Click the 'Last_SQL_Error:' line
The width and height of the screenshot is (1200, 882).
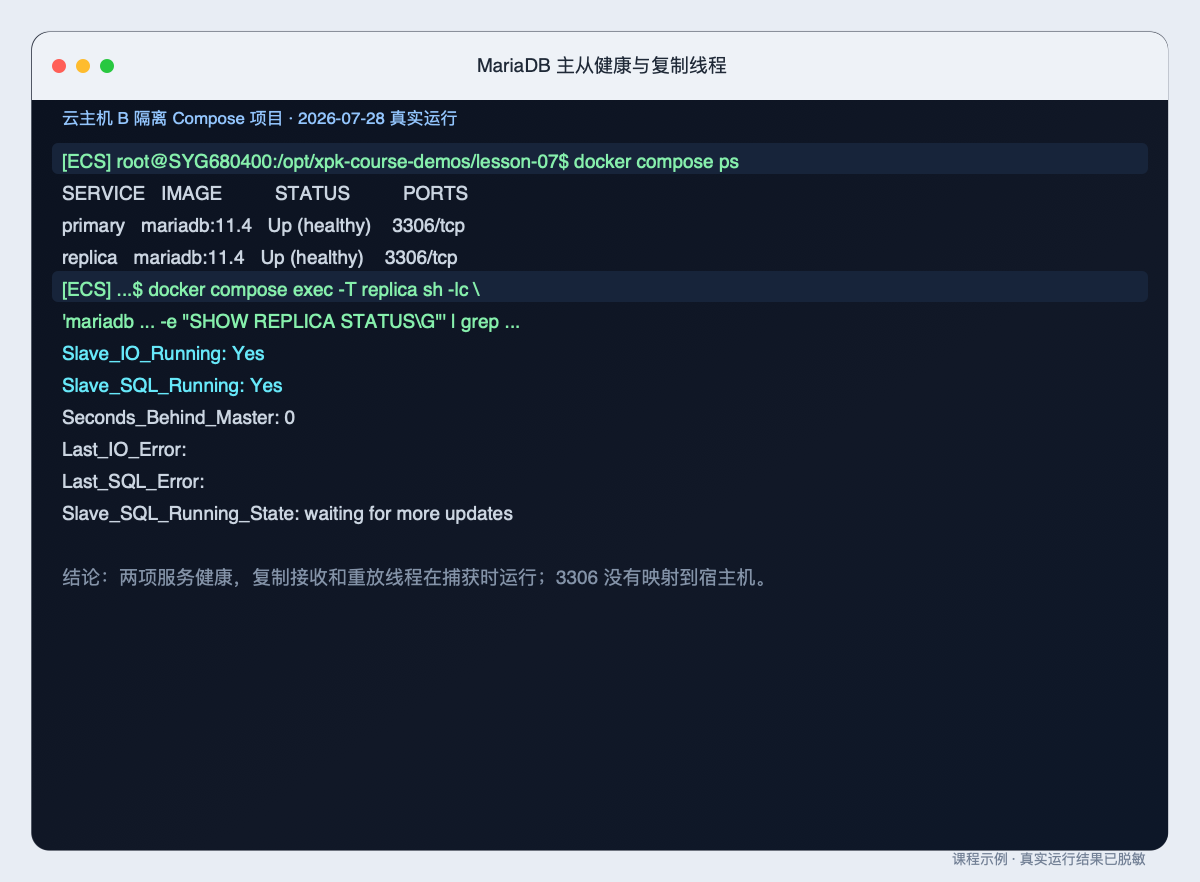tap(133, 481)
